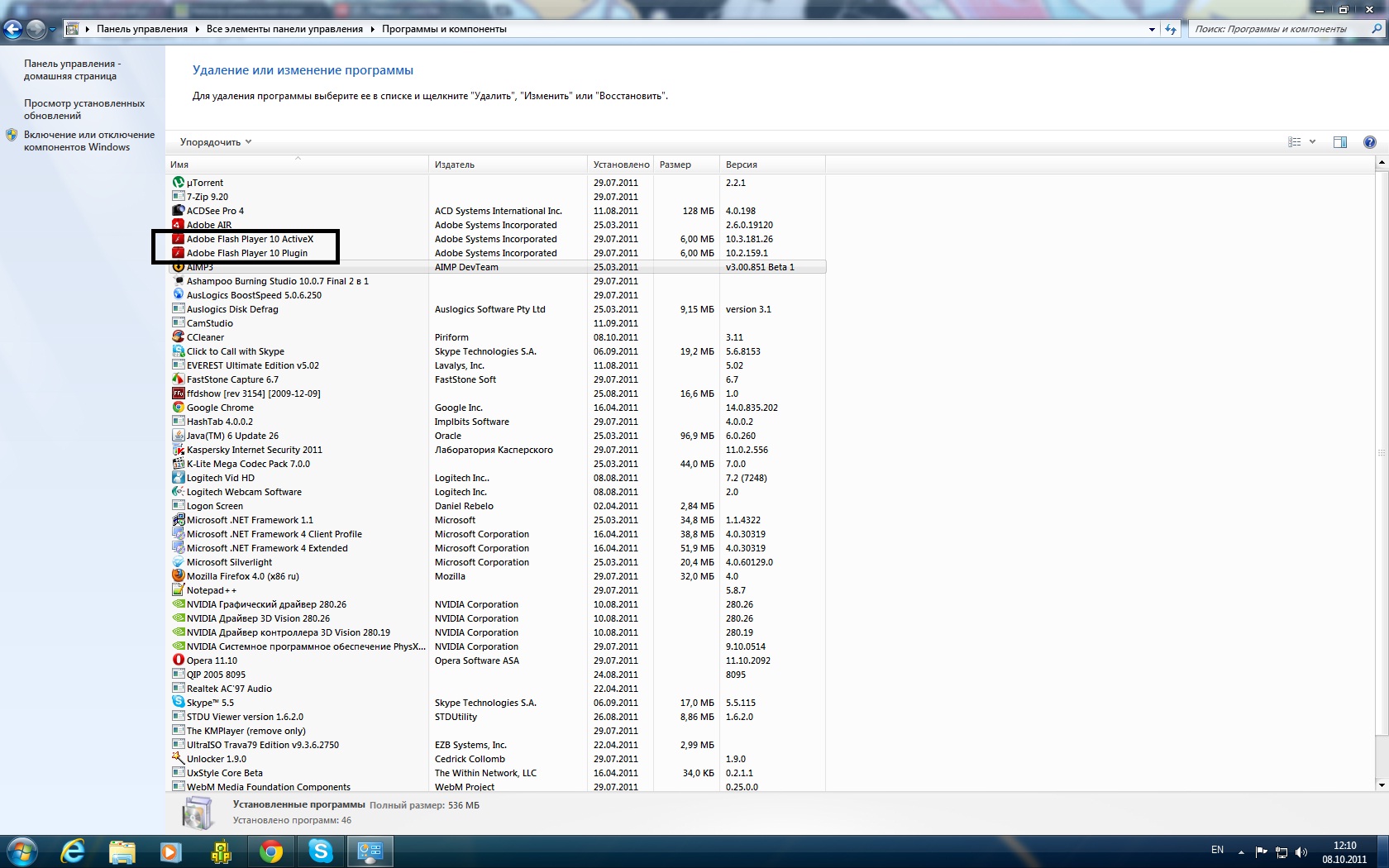Click the ACDSee Pro 4 icon
This screenshot has width=1389, height=868.
pyautogui.click(x=178, y=211)
